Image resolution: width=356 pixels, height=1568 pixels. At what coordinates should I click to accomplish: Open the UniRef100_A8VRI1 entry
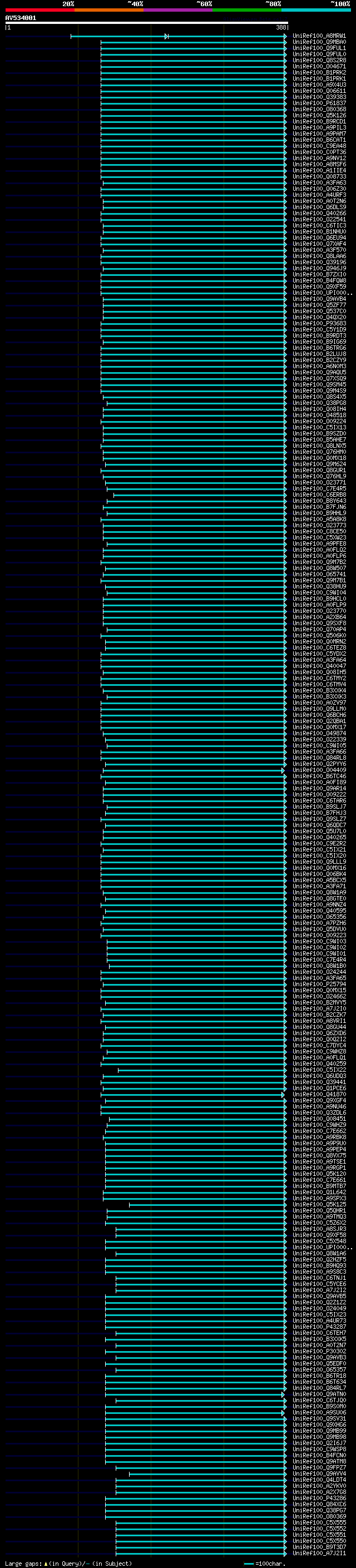pos(319,1021)
